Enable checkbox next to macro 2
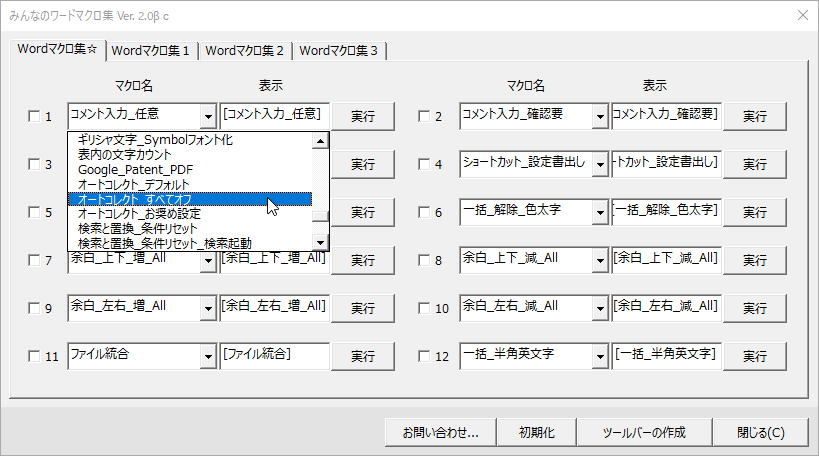819x456 pixels. (424, 116)
